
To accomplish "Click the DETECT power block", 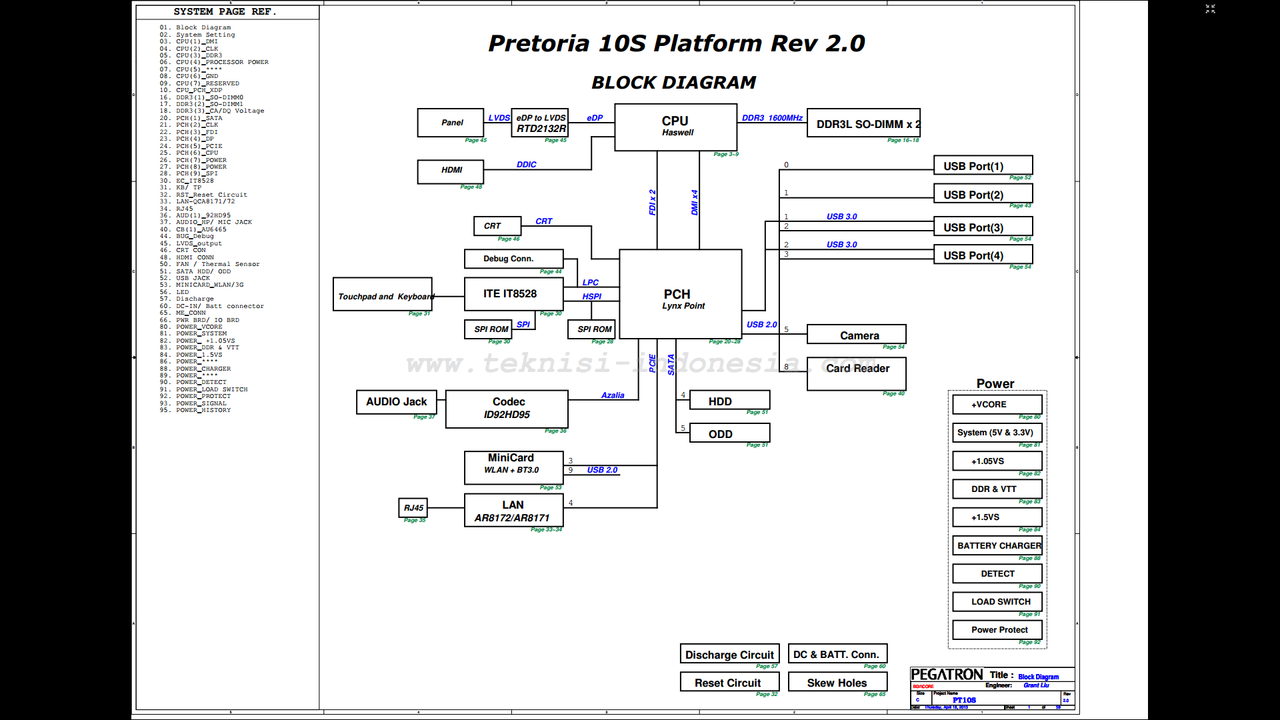I will click(x=997, y=574).
